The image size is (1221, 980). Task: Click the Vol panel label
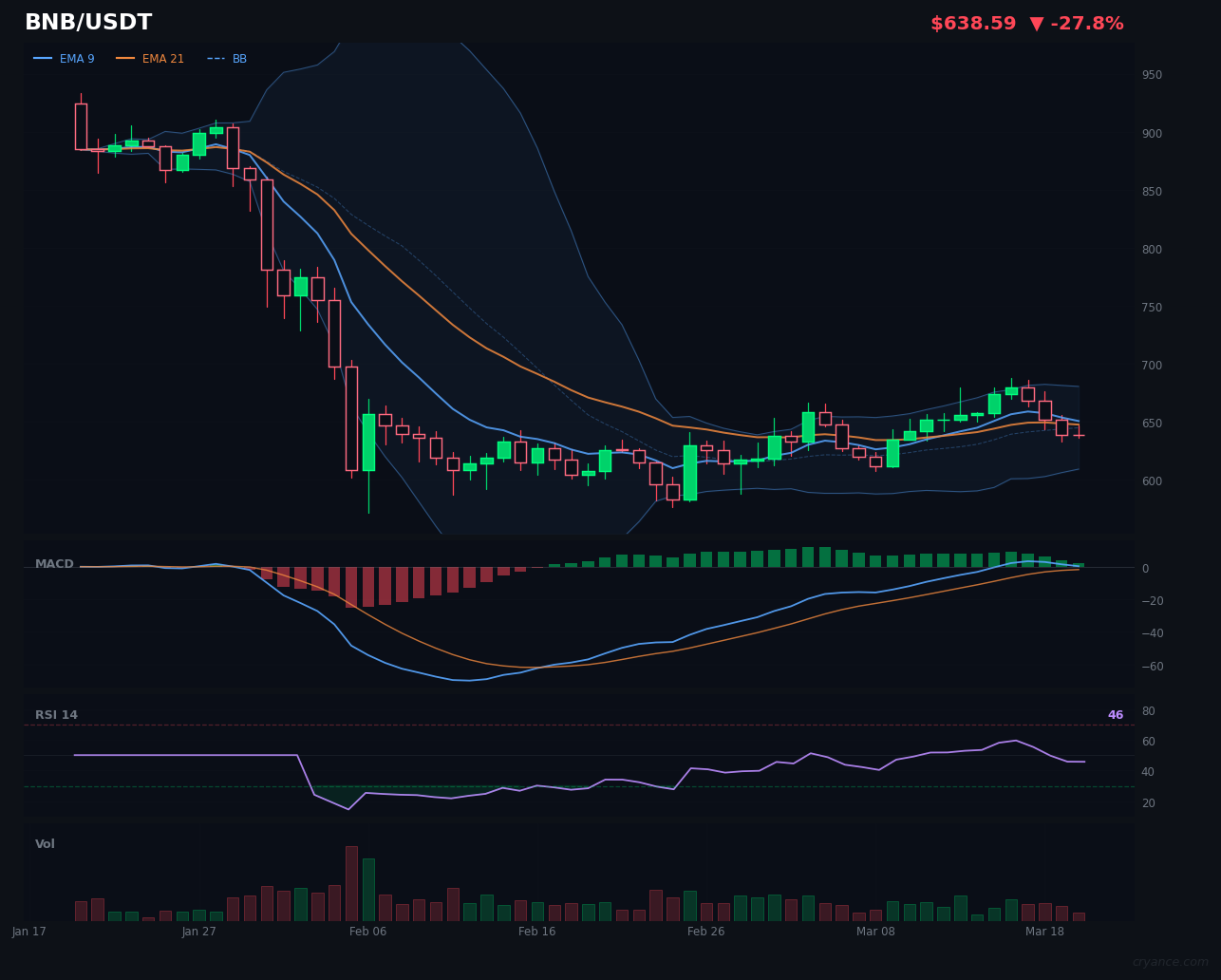click(44, 843)
